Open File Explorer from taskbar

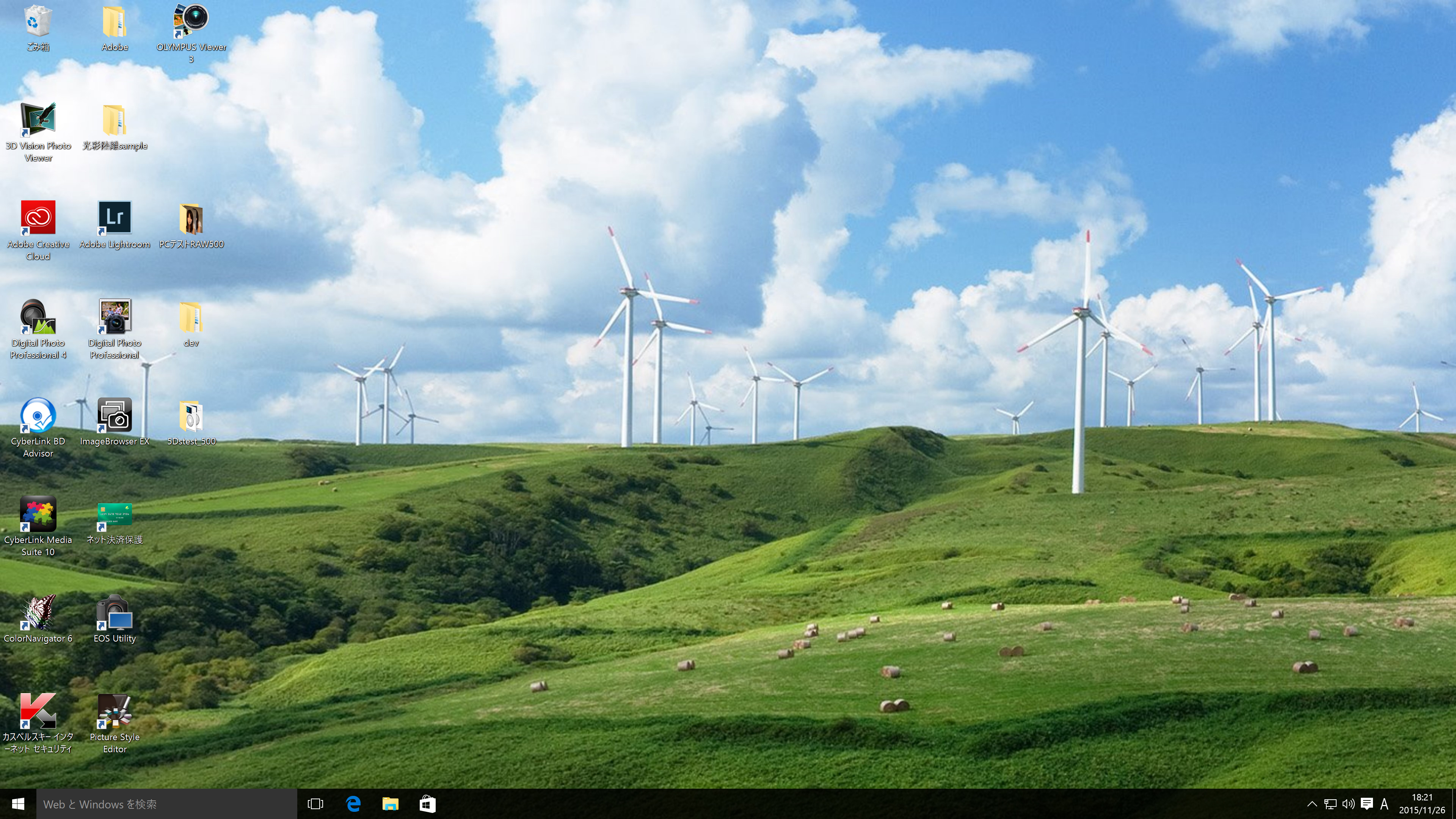pyautogui.click(x=391, y=803)
